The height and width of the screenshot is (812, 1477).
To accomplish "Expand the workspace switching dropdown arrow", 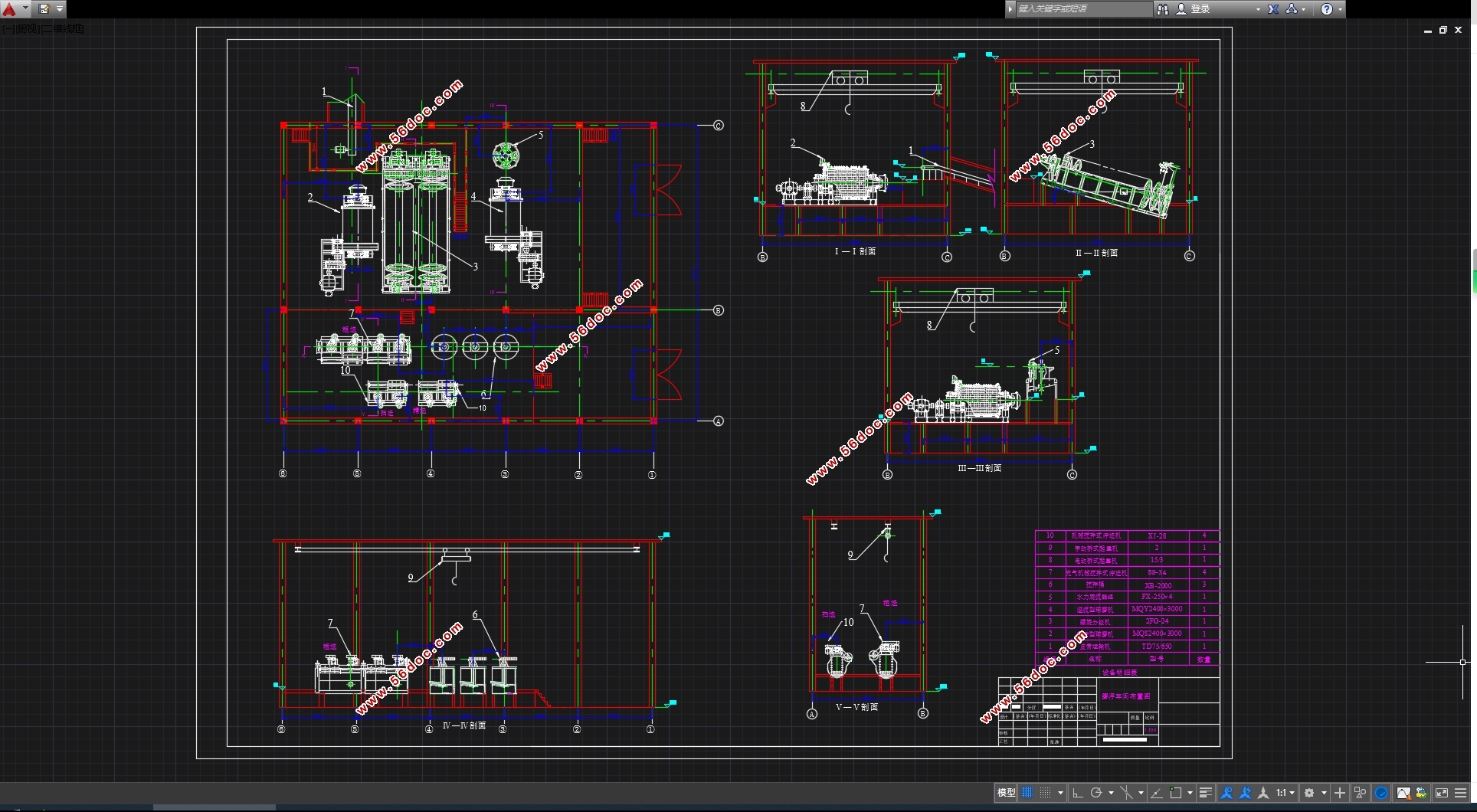I will (1324, 793).
